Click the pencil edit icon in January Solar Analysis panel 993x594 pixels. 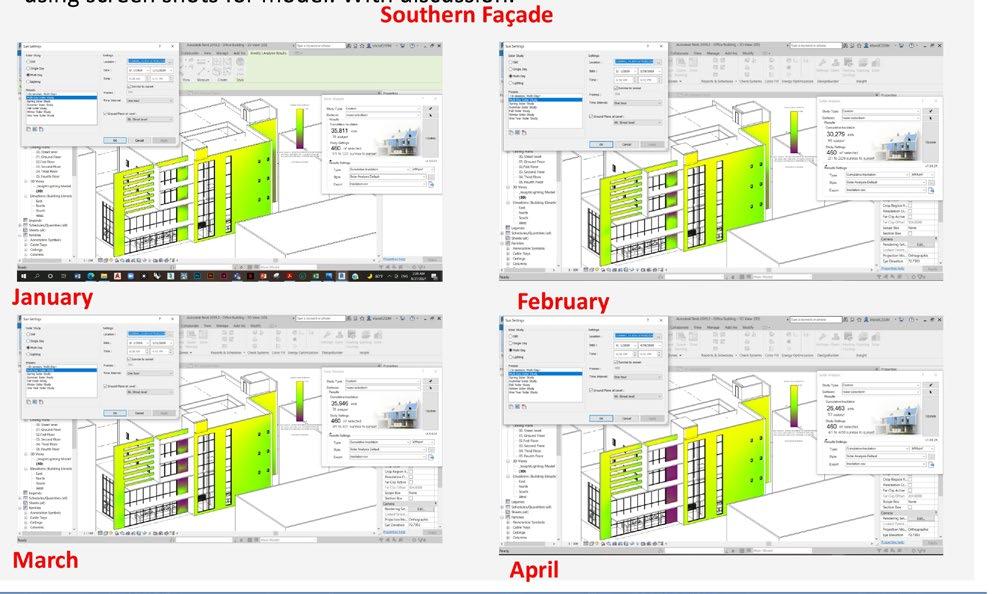click(431, 108)
